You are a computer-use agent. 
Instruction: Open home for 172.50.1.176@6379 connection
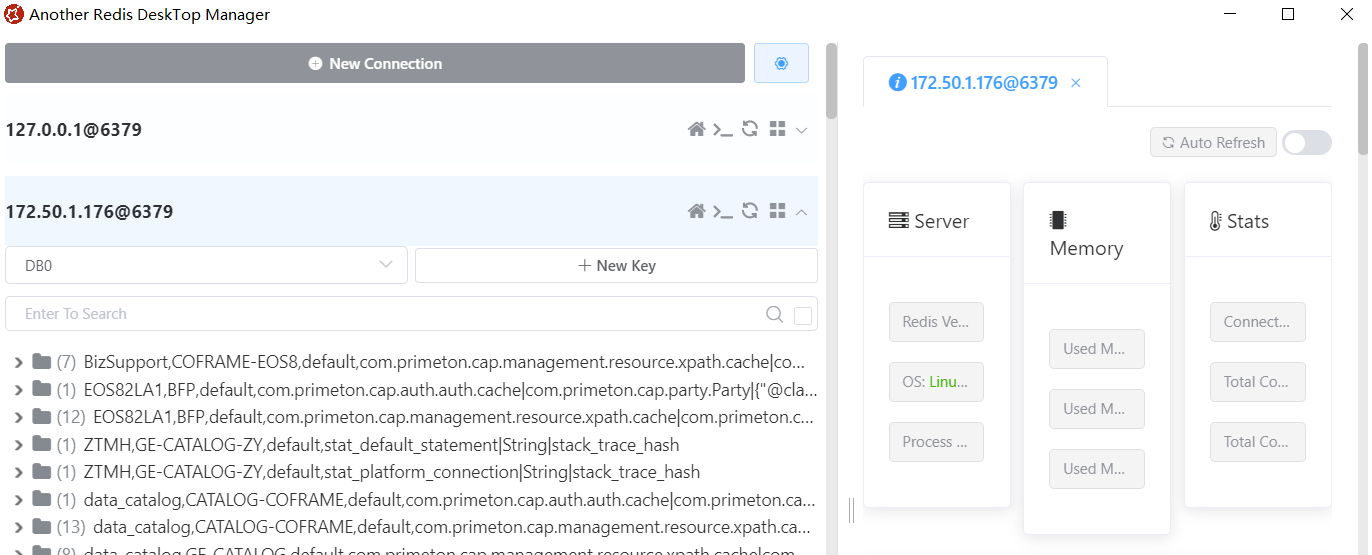pos(696,211)
